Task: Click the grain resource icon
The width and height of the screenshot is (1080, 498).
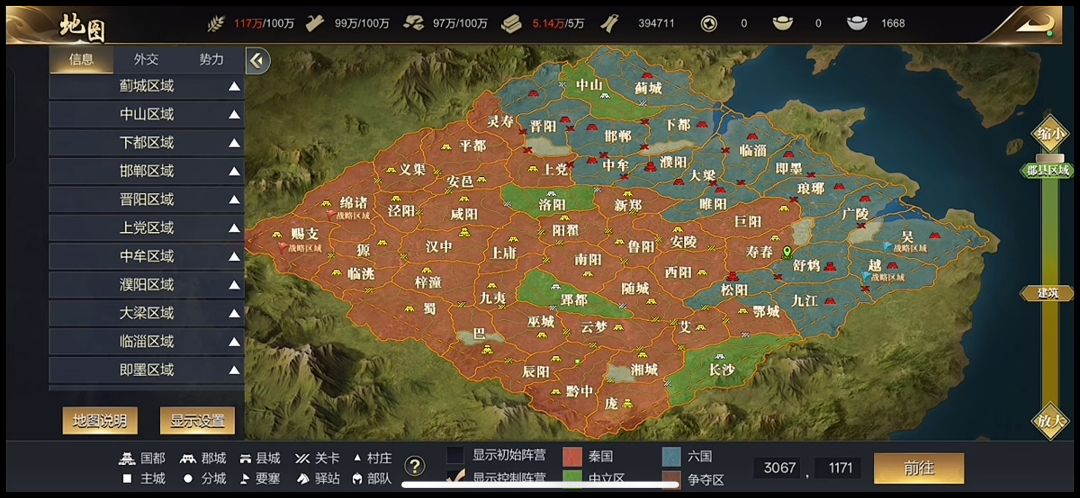Action: point(216,23)
